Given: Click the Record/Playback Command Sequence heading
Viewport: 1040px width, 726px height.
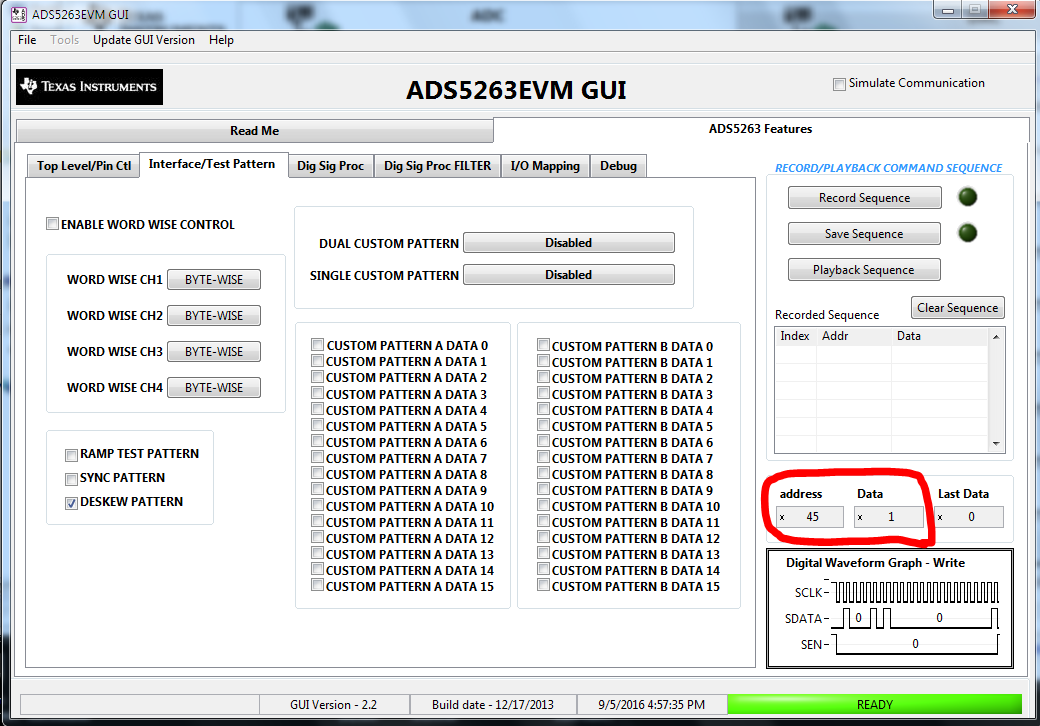Looking at the screenshot, I should point(889,168).
